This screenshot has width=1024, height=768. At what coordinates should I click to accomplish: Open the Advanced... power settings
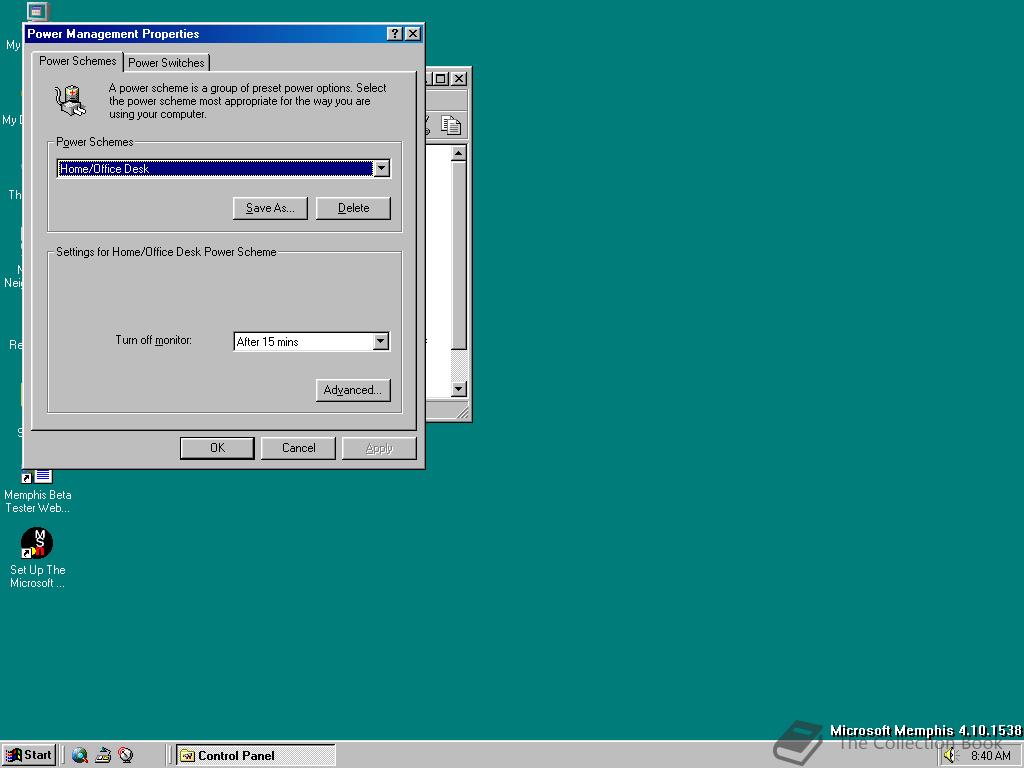(x=353, y=390)
